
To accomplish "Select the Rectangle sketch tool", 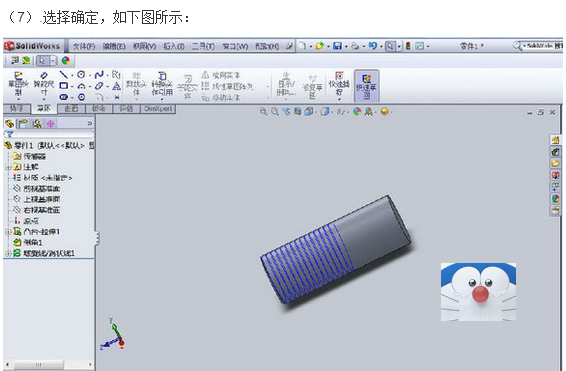I will [x=64, y=86].
